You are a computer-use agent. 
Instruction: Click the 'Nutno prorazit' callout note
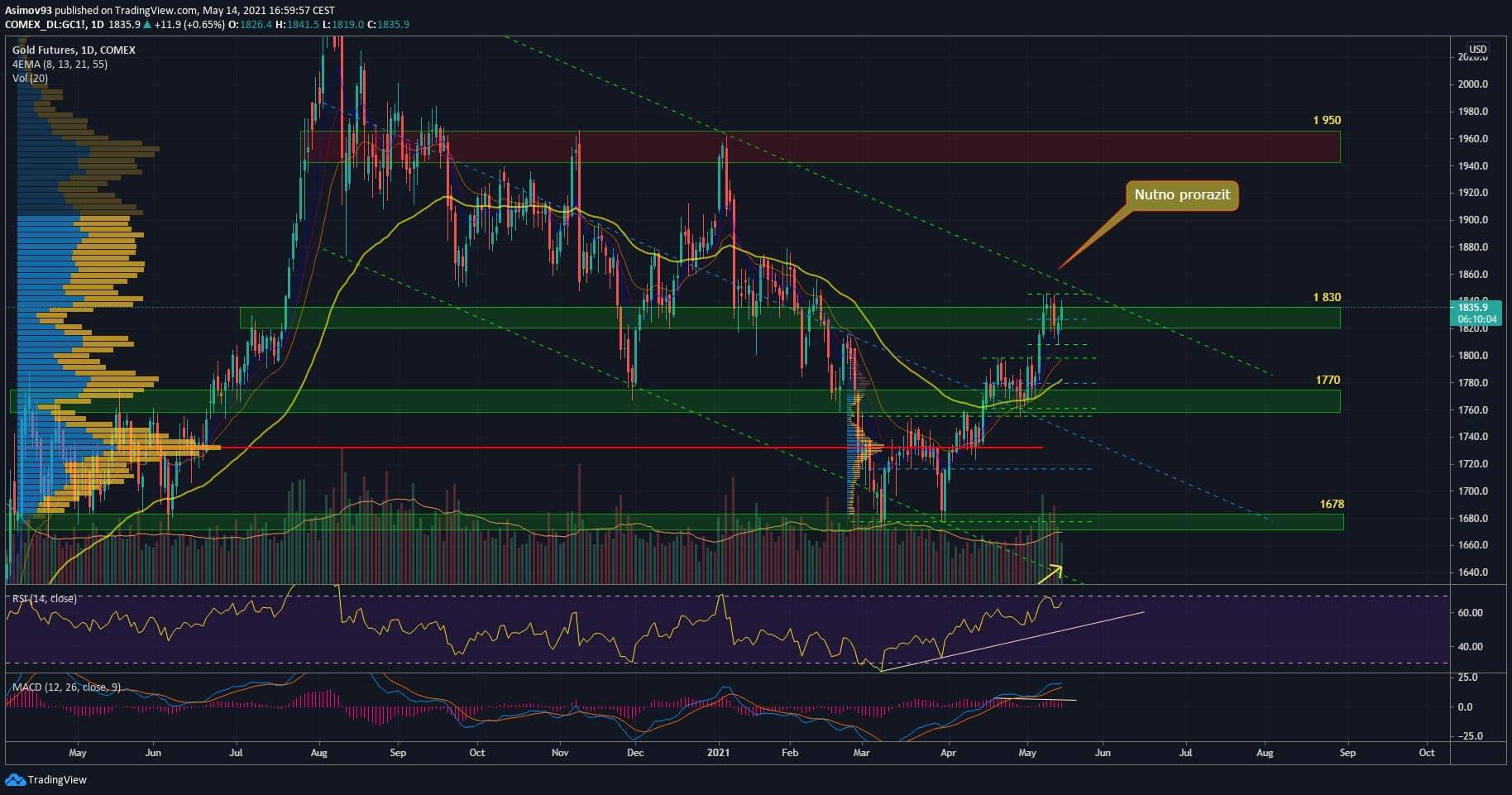[1182, 195]
